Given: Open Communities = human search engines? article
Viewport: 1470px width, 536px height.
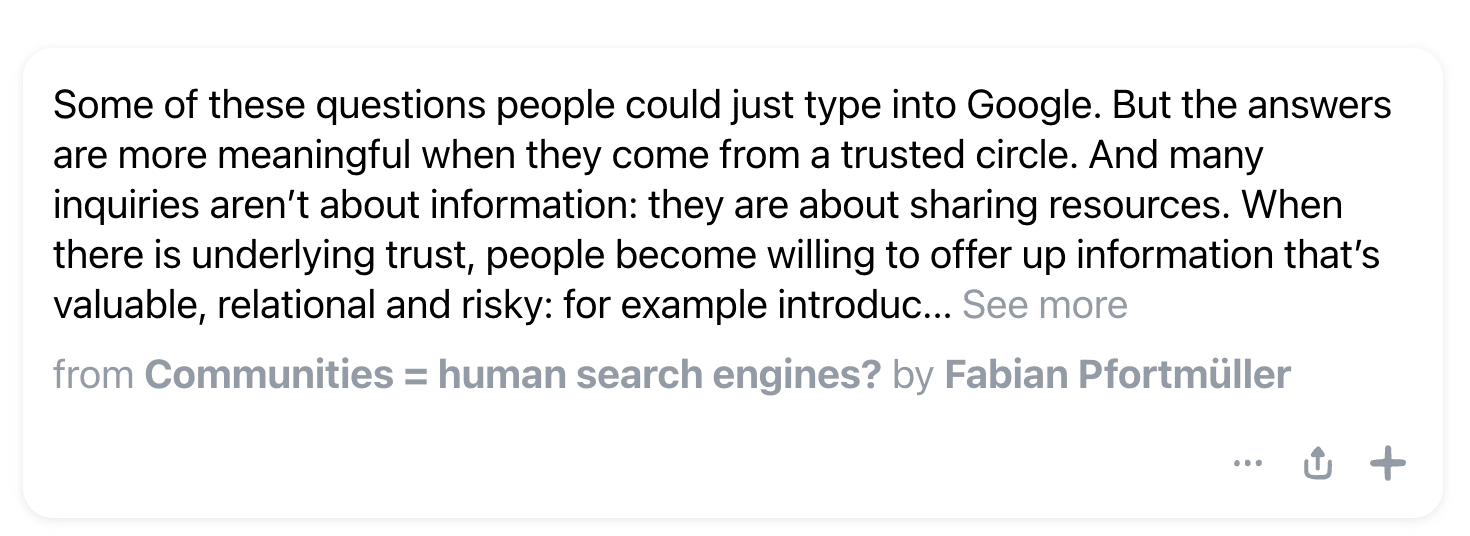Looking at the screenshot, I should point(513,375).
